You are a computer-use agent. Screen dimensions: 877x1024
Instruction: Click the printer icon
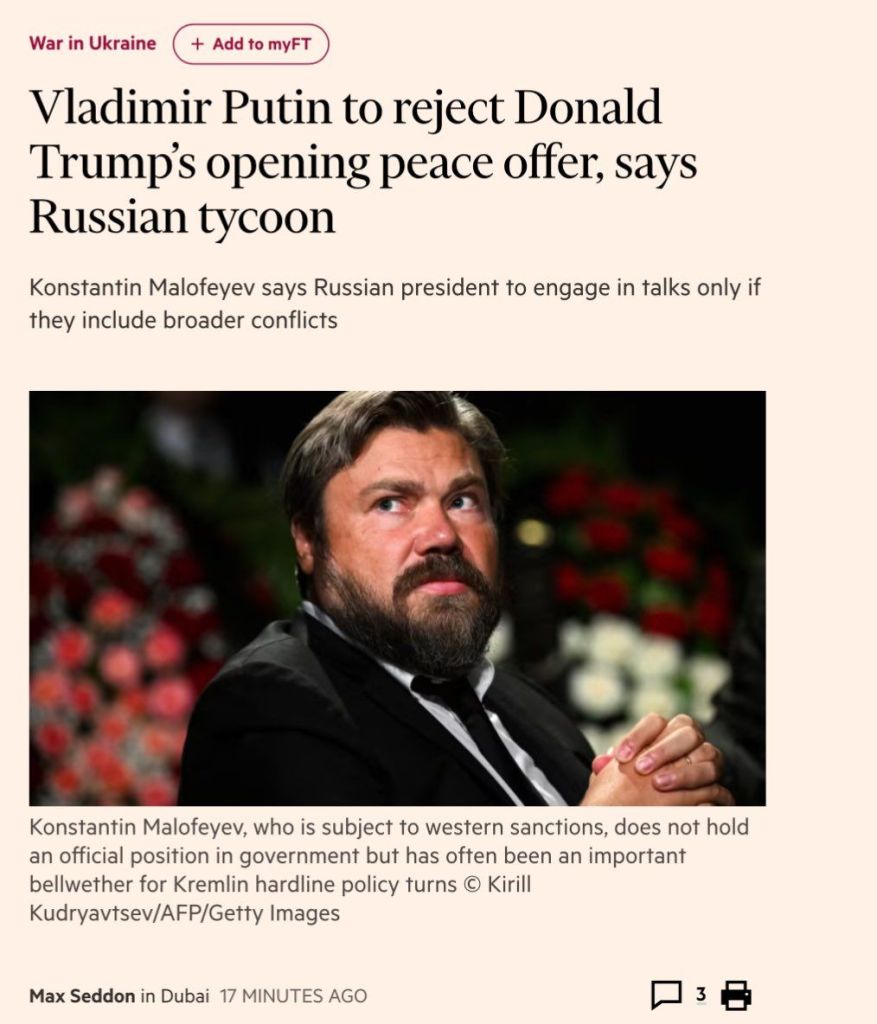(736, 995)
